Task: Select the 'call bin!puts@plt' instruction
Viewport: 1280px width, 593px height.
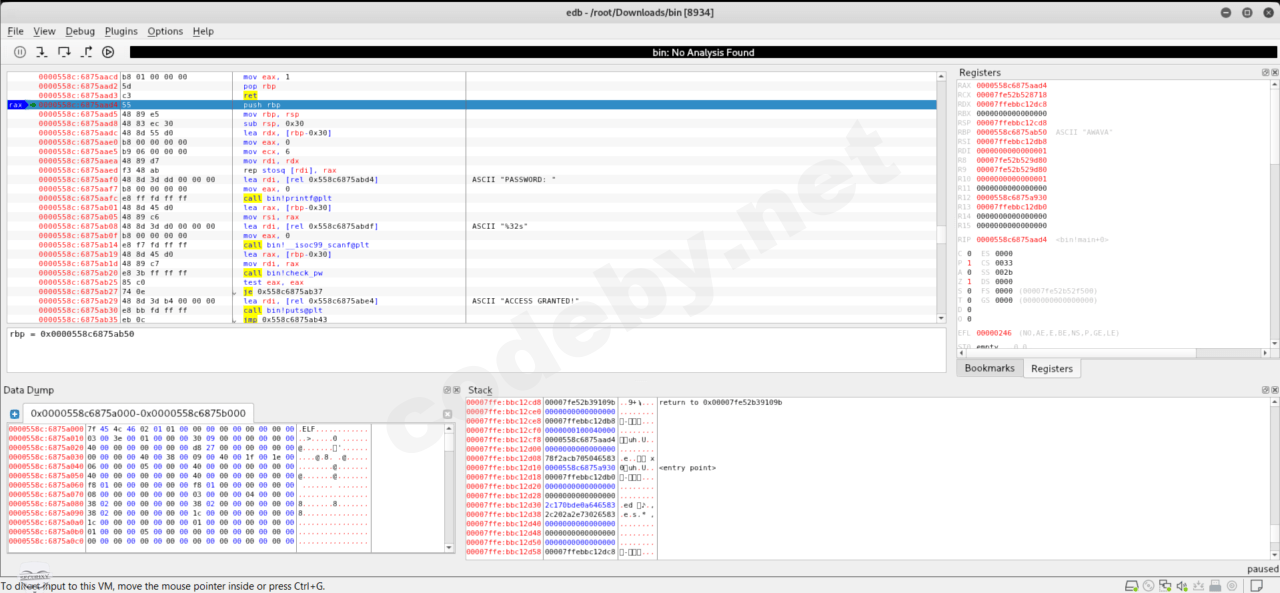Action: point(282,310)
